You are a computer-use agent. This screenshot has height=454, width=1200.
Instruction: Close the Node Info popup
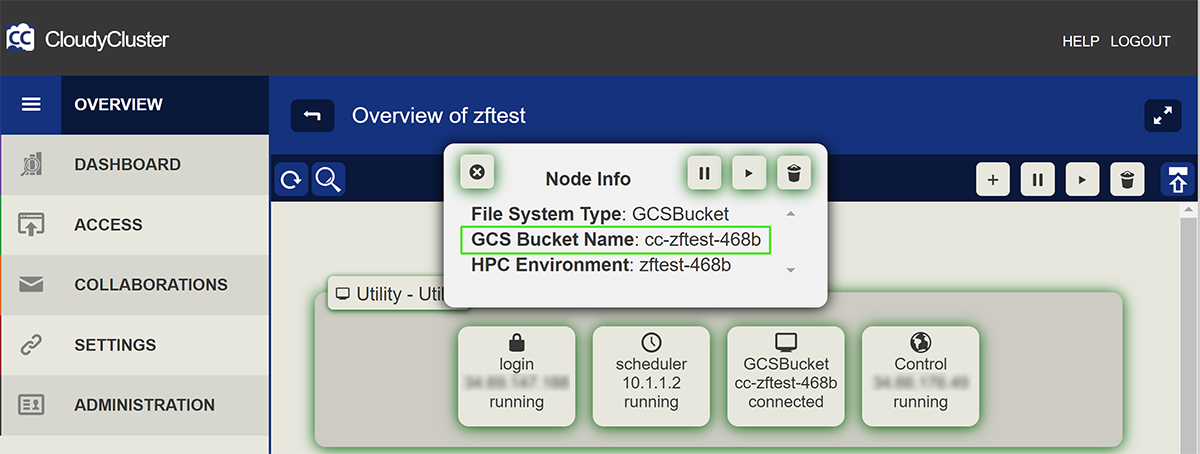tap(477, 172)
